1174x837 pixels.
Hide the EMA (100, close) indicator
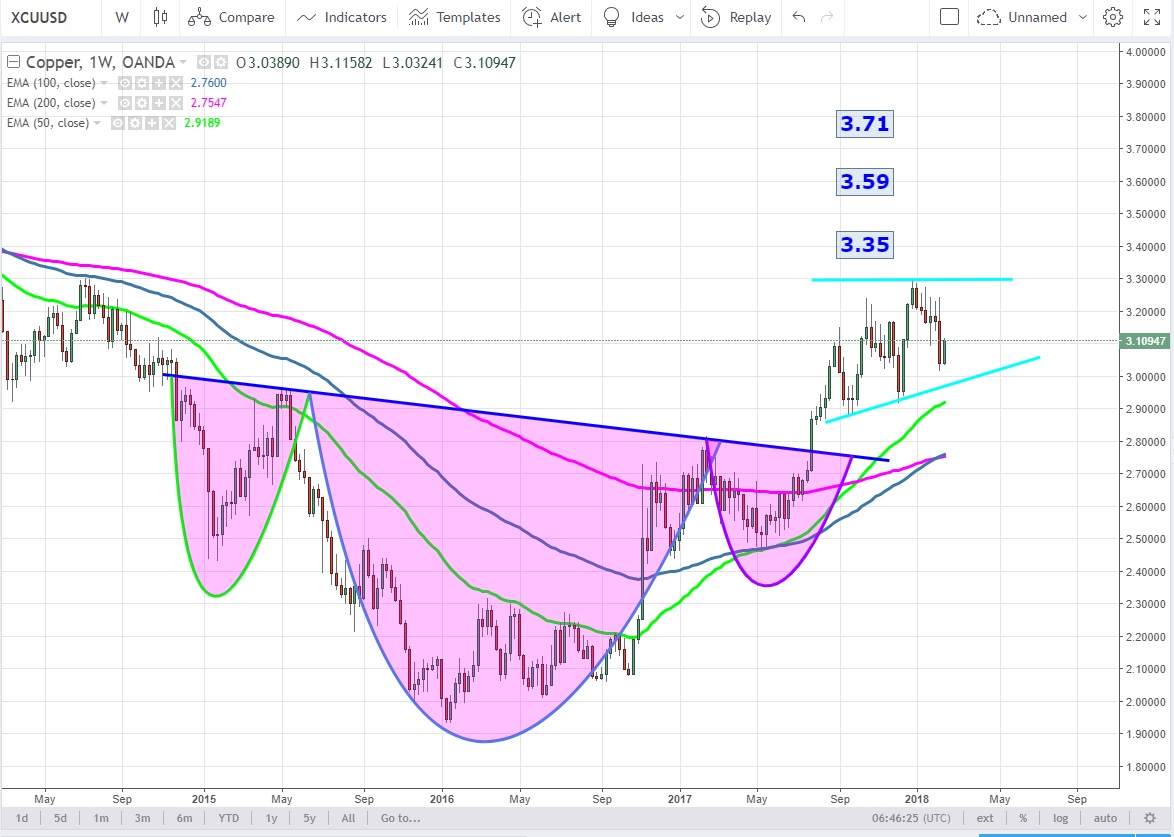(x=126, y=83)
